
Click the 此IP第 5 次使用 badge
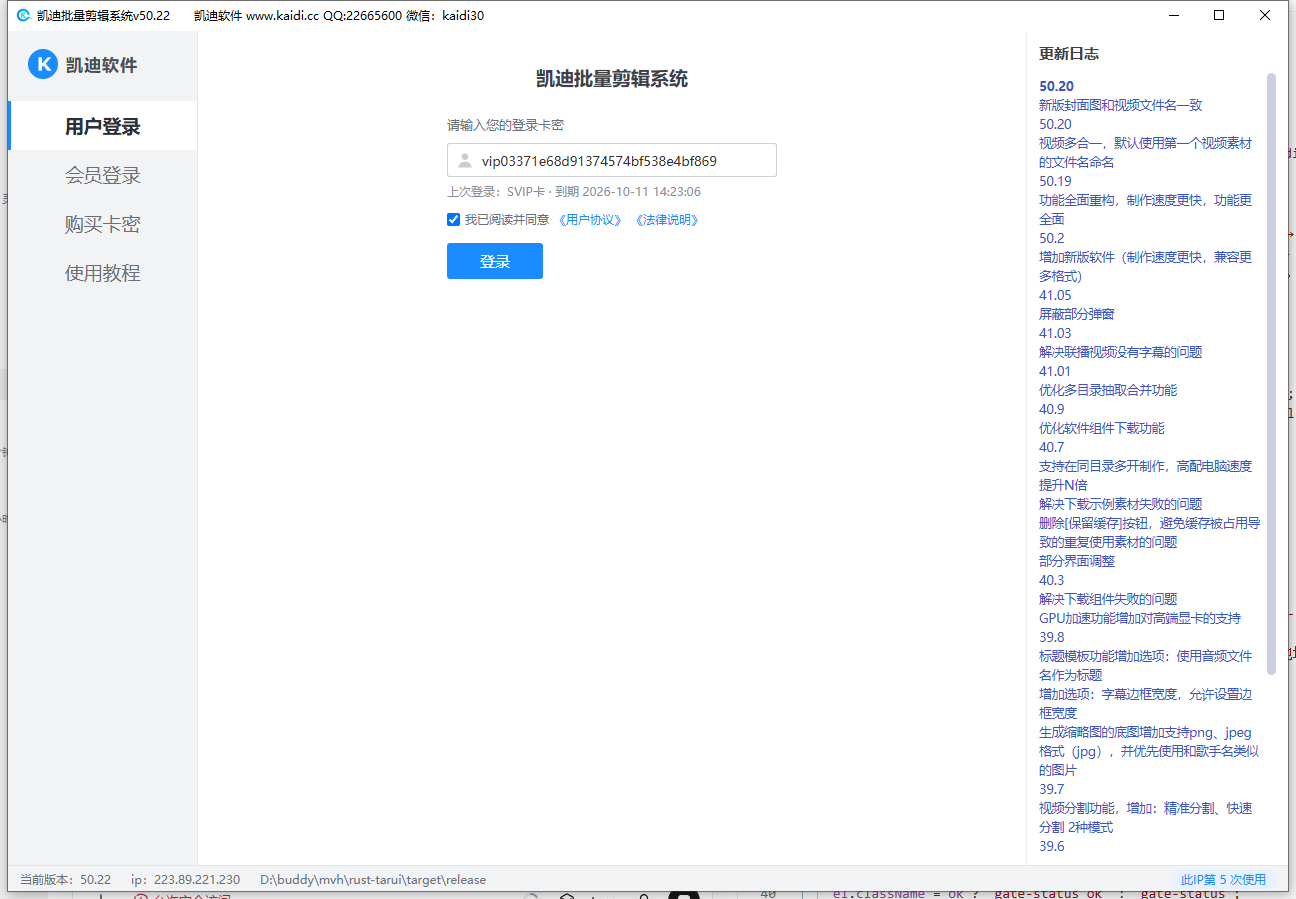pyautogui.click(x=1223, y=880)
